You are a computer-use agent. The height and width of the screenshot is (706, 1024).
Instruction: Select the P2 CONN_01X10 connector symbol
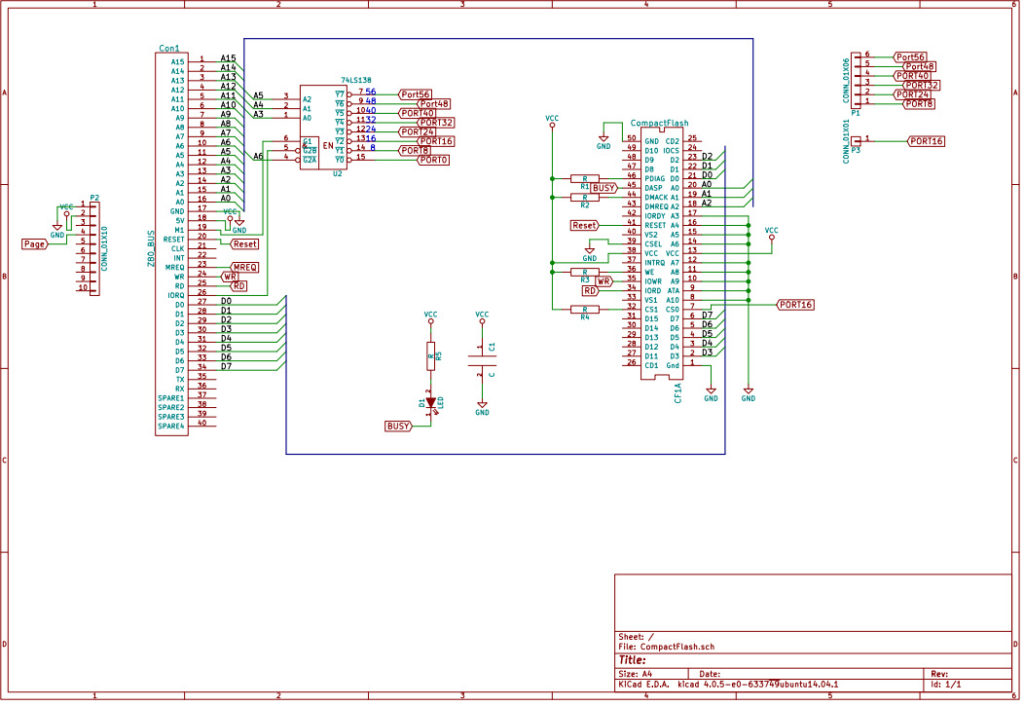[93, 250]
